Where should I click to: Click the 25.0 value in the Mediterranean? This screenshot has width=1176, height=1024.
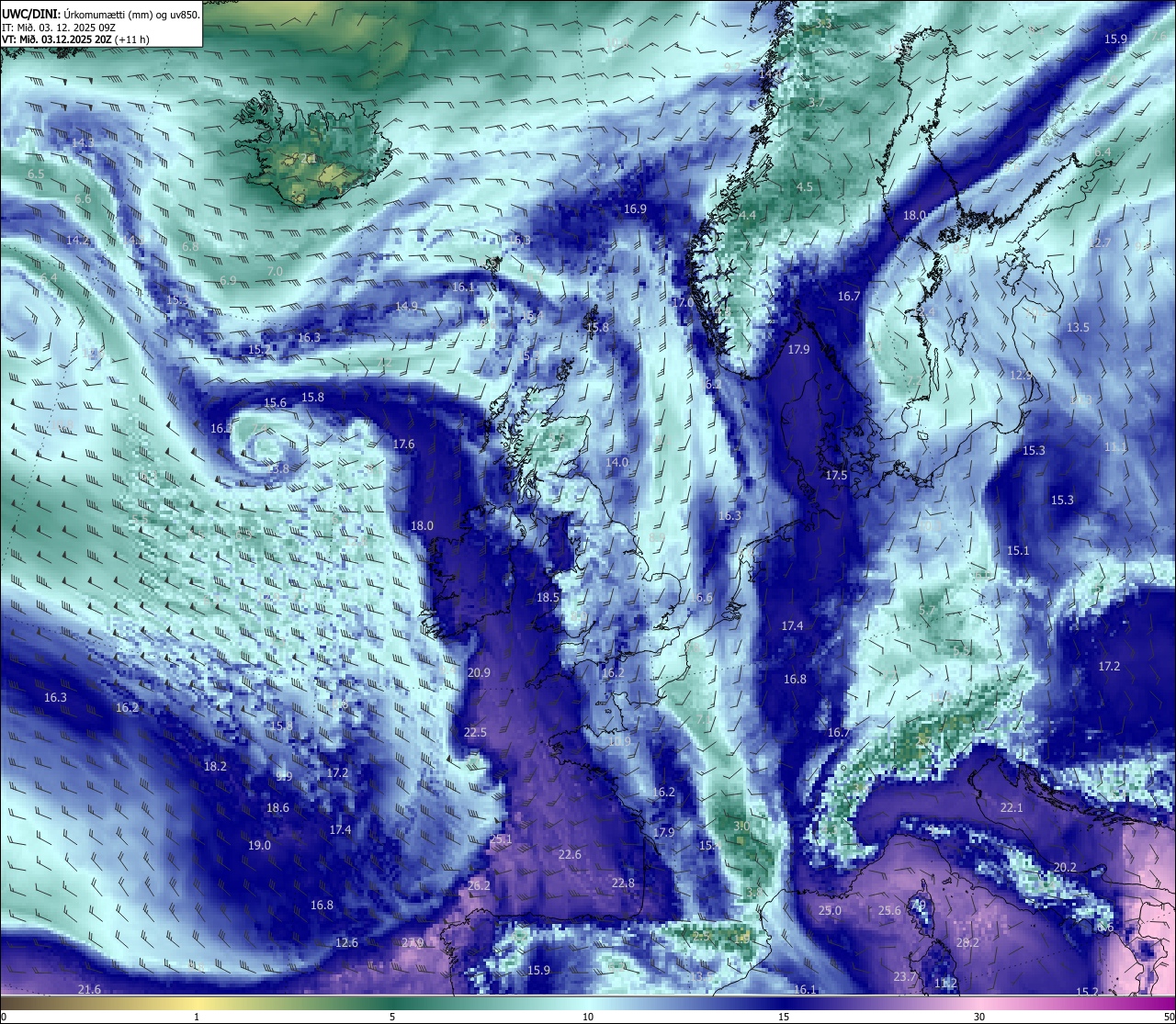(830, 910)
